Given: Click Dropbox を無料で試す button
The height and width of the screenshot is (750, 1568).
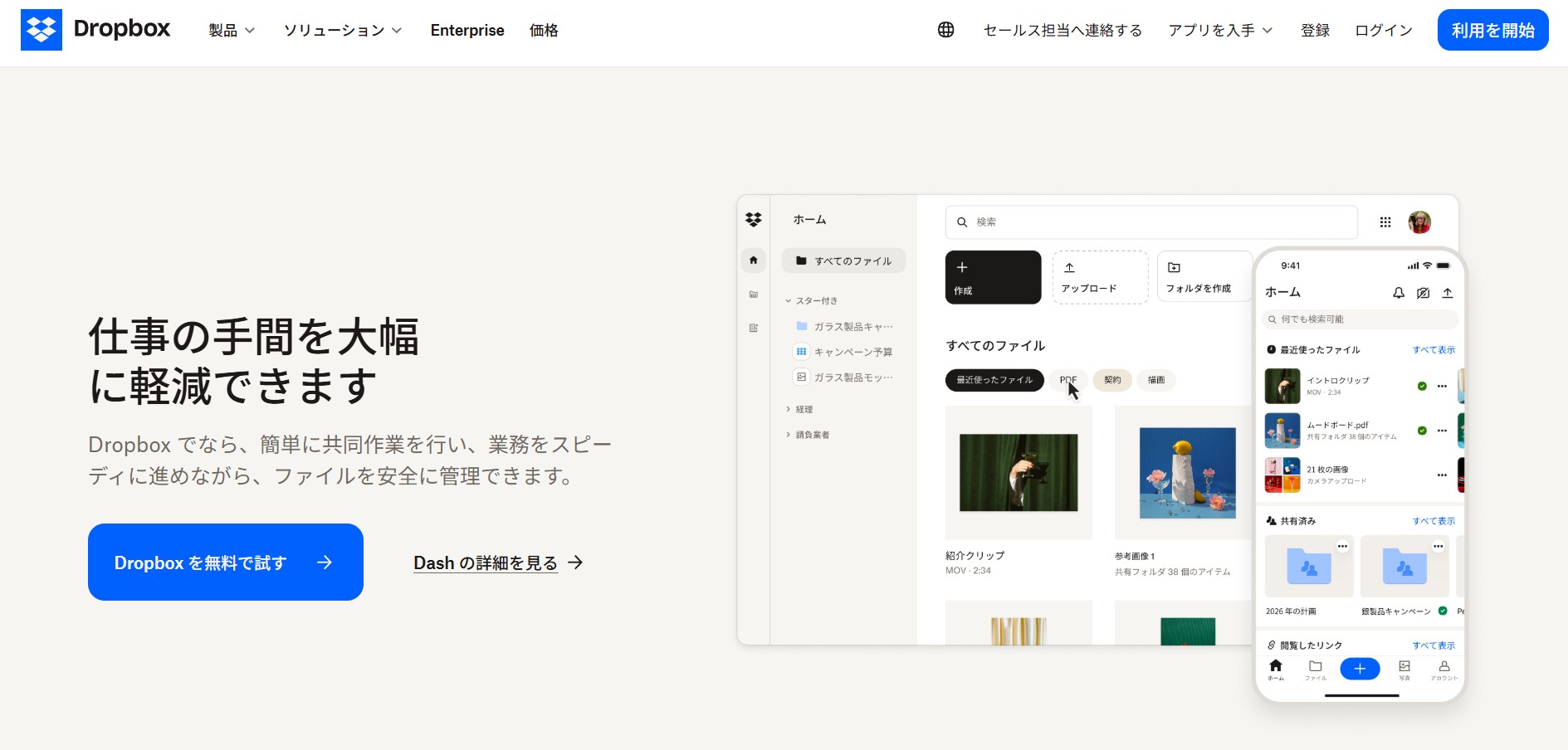Looking at the screenshot, I should (226, 562).
